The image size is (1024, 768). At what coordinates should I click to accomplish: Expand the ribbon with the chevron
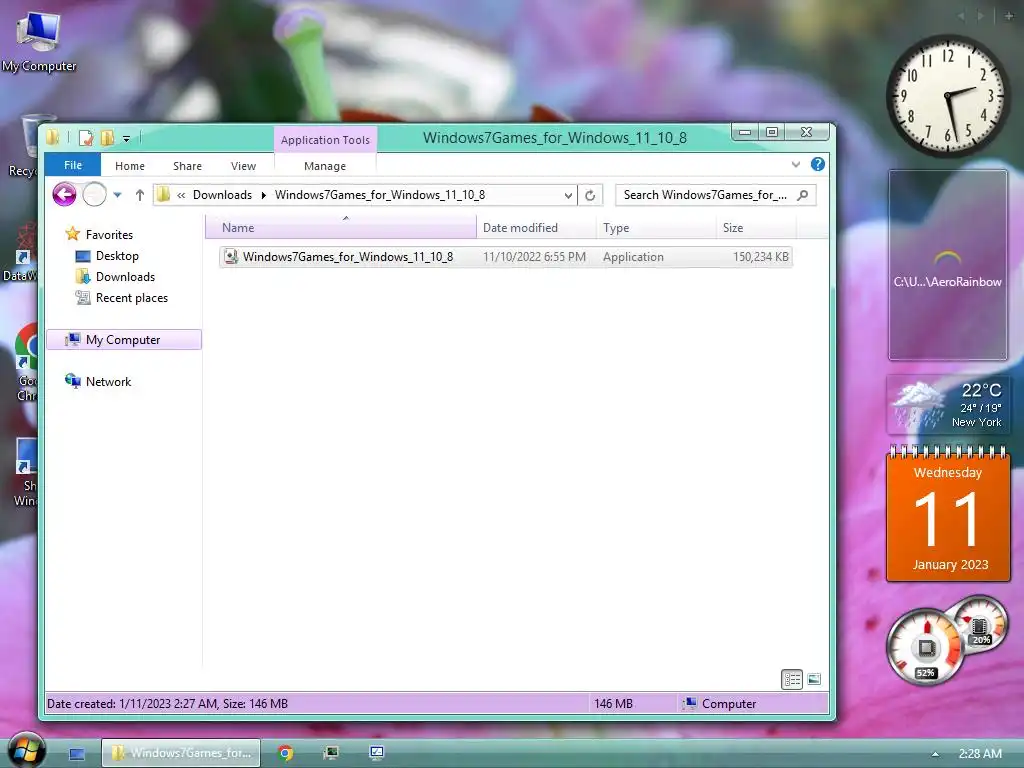click(x=795, y=165)
